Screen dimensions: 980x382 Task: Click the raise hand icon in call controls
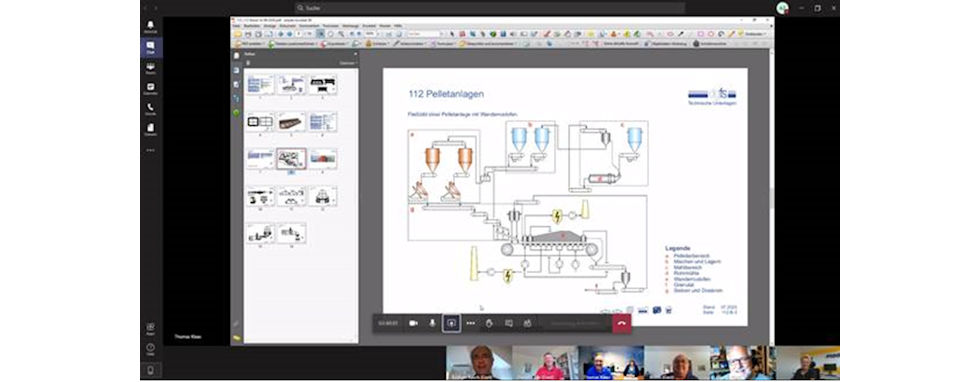(x=489, y=323)
